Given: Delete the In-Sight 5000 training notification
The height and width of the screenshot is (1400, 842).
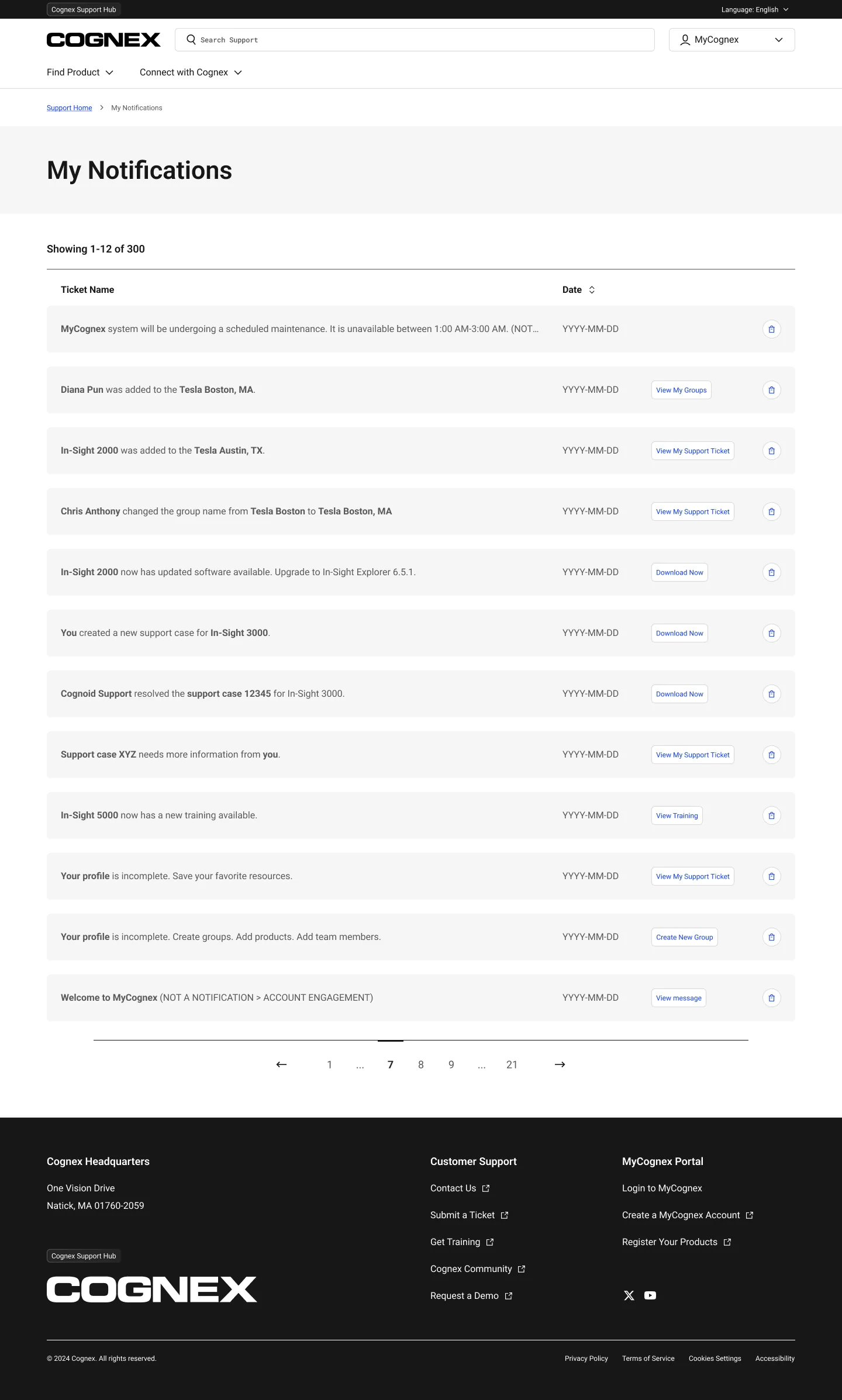Looking at the screenshot, I should pyautogui.click(x=771, y=815).
